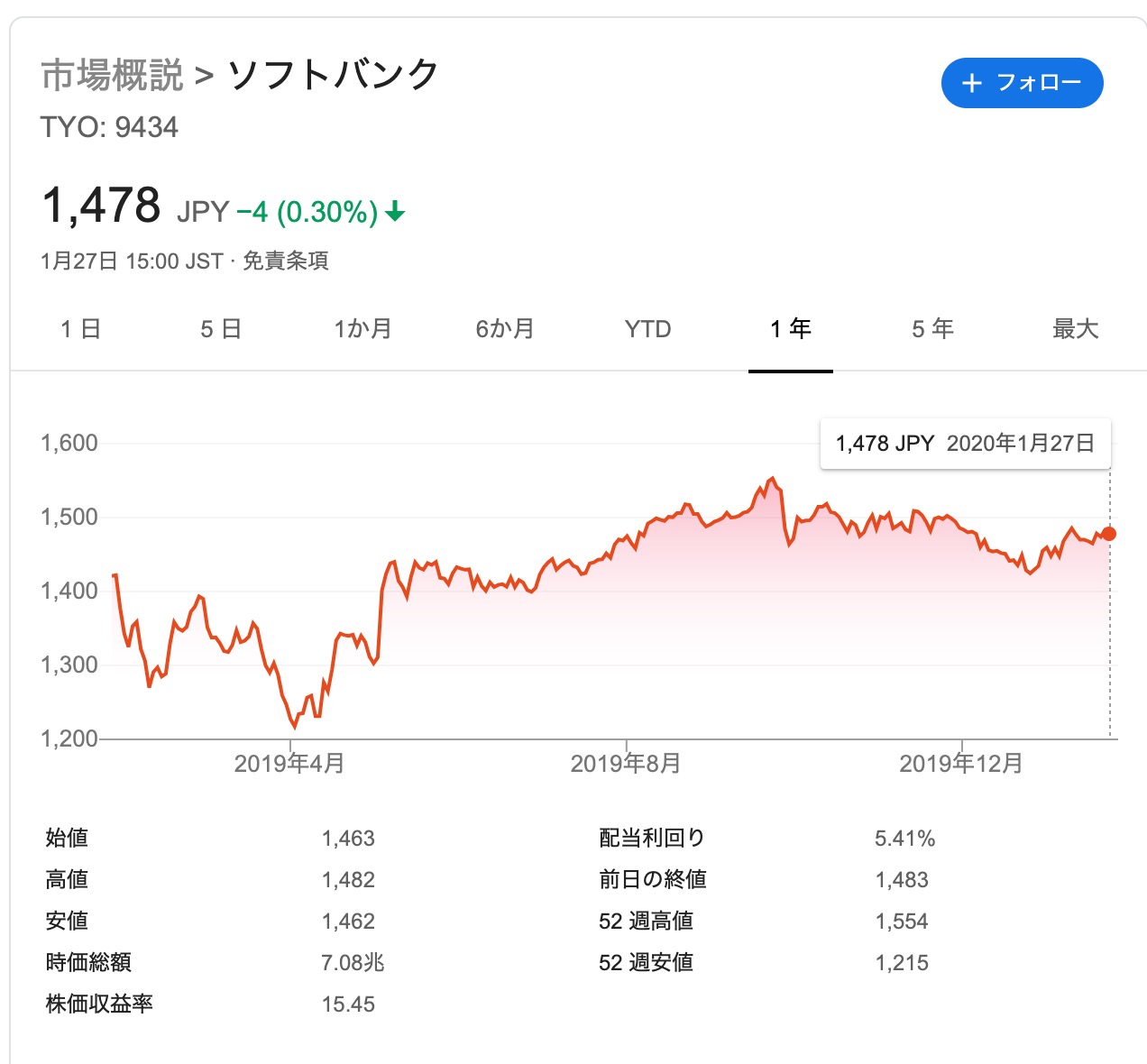Click the plus icon in Follow button
Viewport: 1147px width, 1064px height.
971,84
